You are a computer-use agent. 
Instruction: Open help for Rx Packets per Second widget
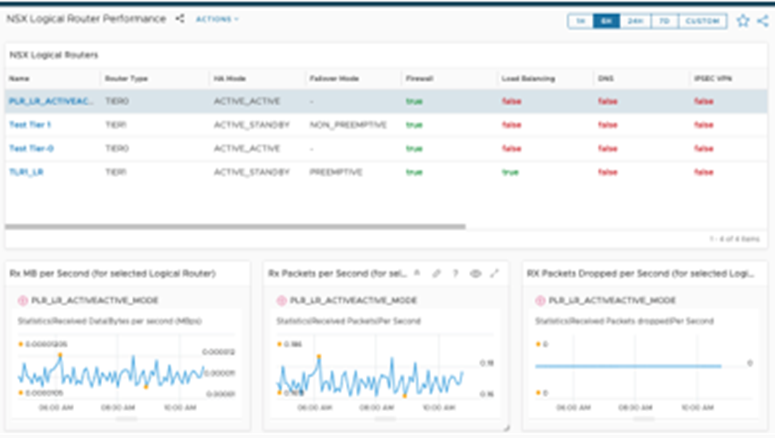pyautogui.click(x=456, y=273)
